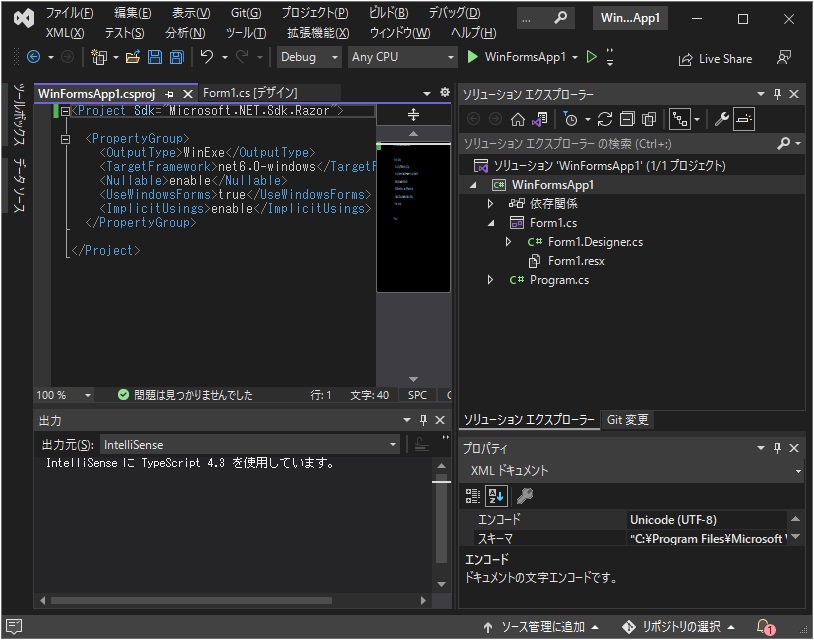This screenshot has height=640, width=814.
Task: Click the Home icon in Solution Explorer
Action: 518,119
